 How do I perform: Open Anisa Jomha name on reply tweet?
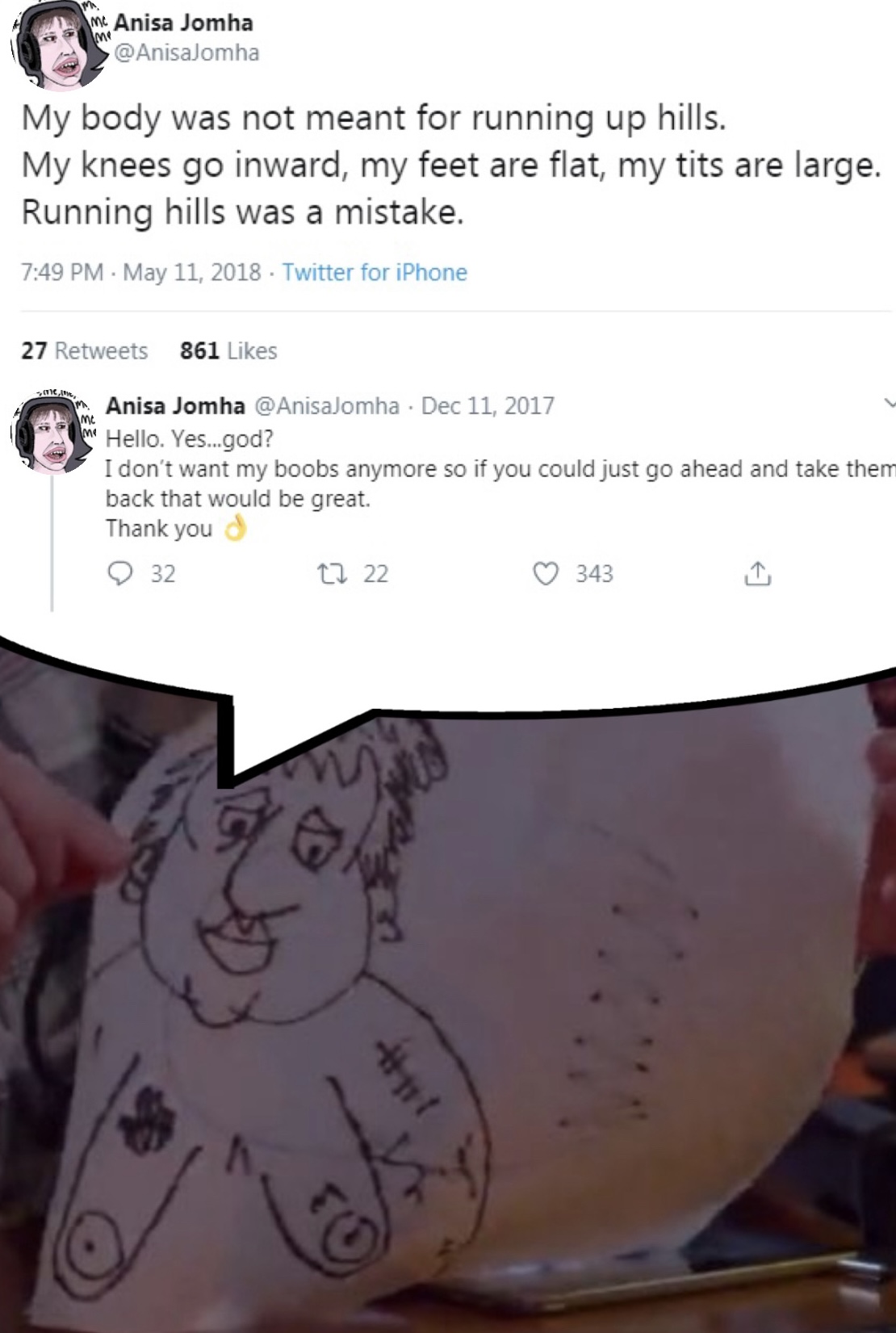[175, 405]
